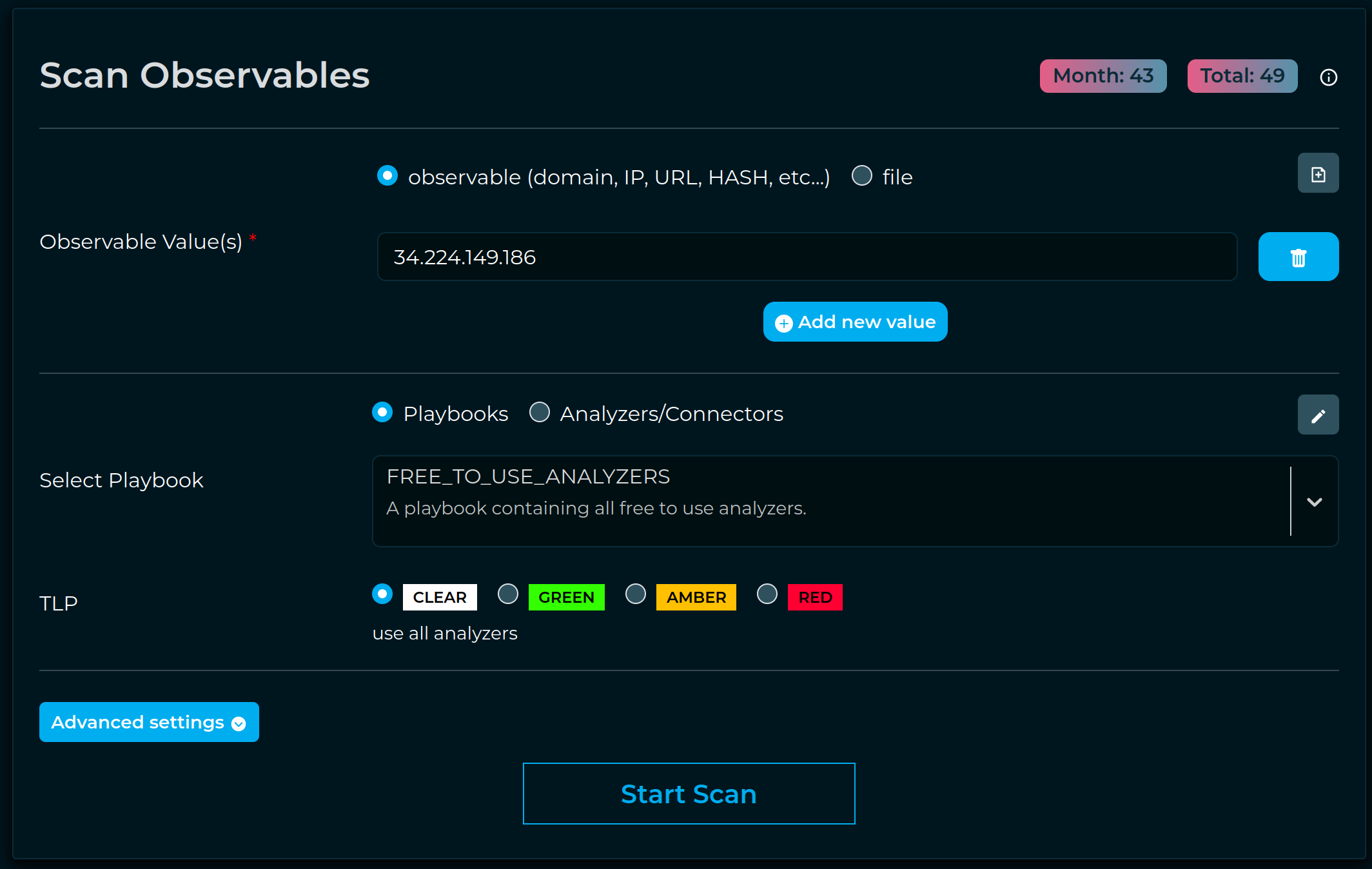This screenshot has width=1372, height=869.
Task: Click the GREEN TLP color label
Action: [x=566, y=597]
